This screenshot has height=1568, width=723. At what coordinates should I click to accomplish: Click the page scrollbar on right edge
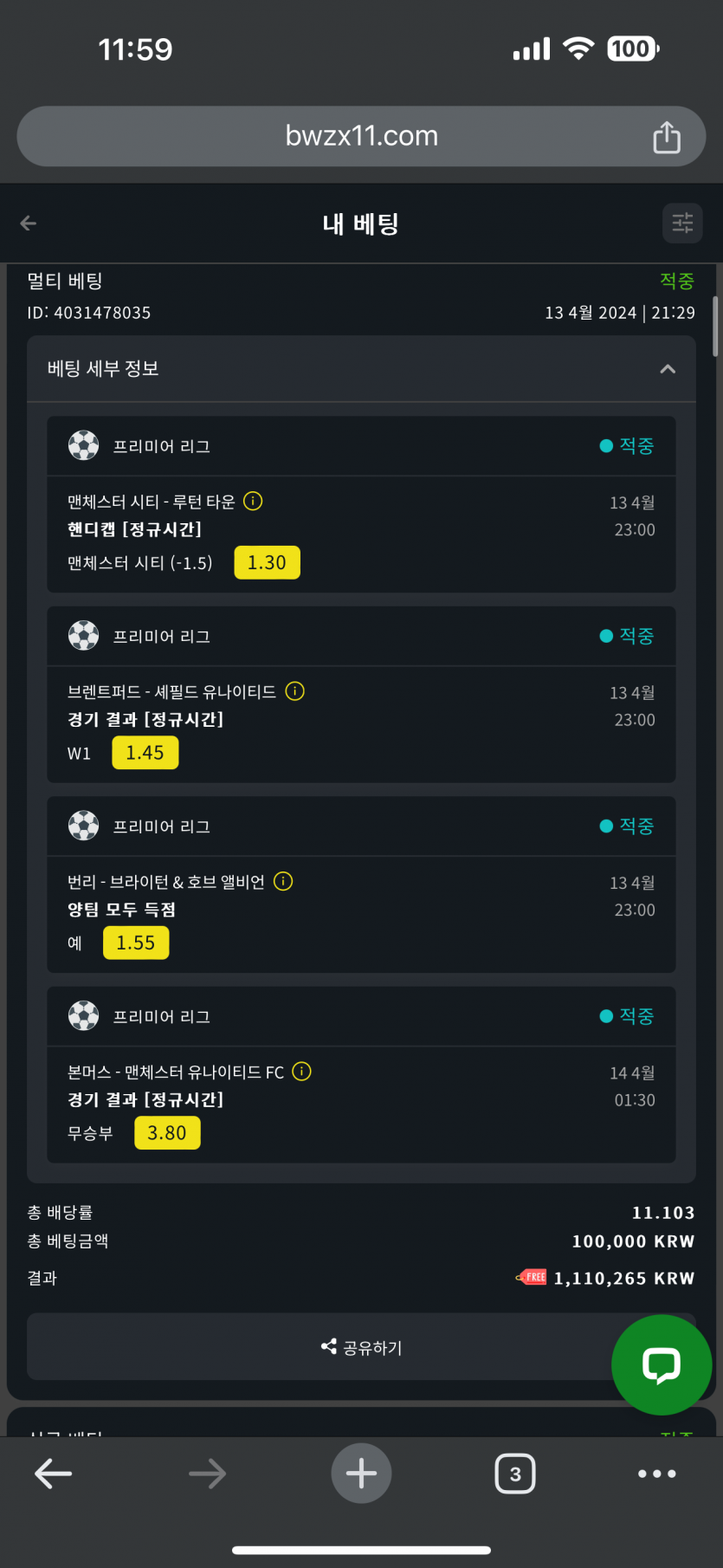click(x=715, y=327)
